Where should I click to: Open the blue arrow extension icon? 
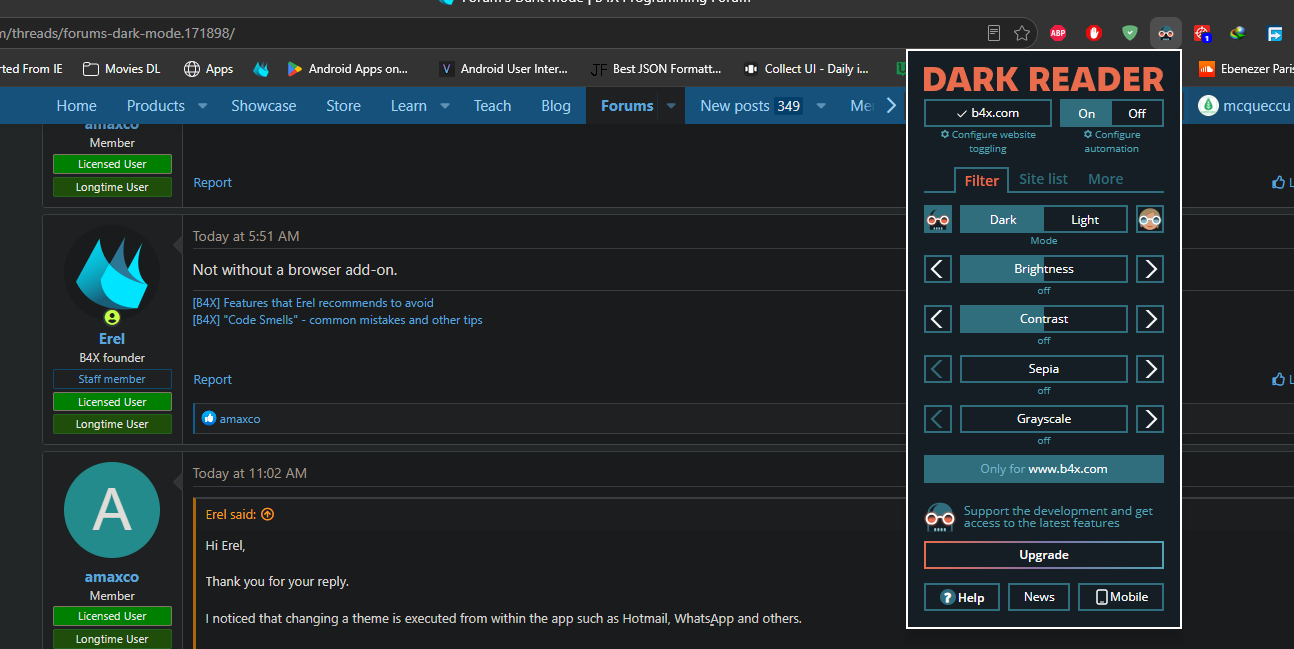click(1275, 33)
